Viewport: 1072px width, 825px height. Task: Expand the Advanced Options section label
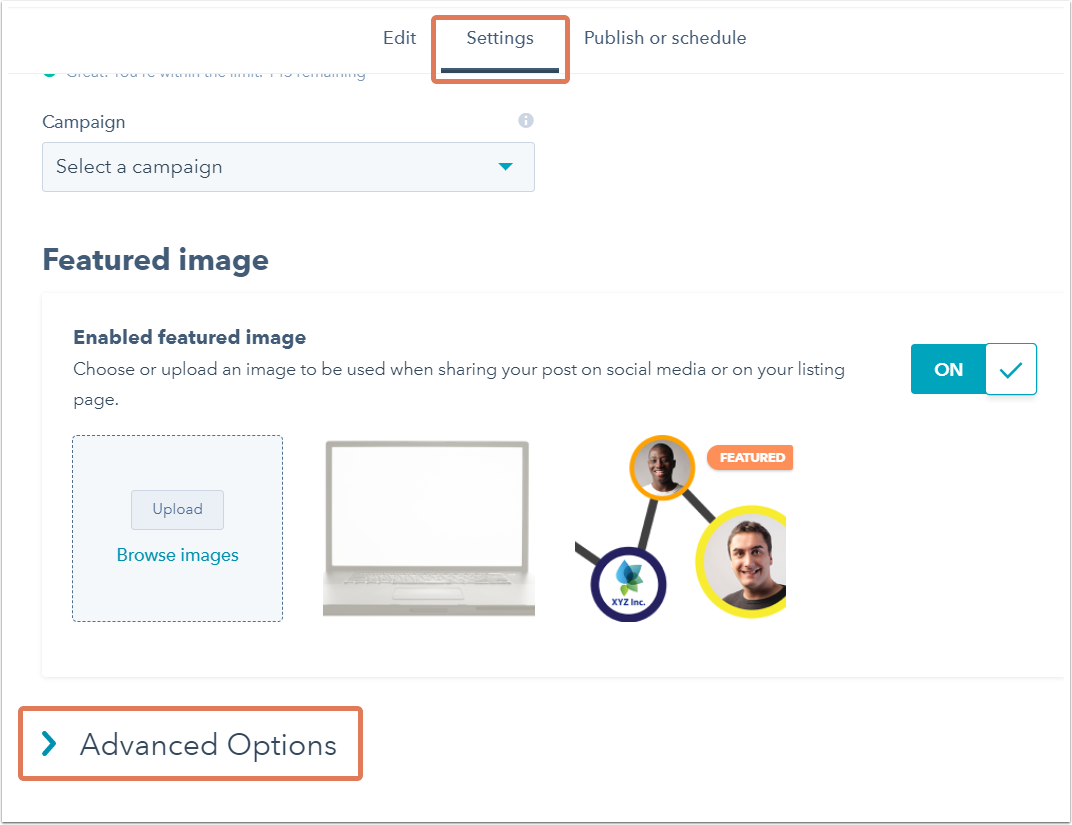[x=208, y=745]
